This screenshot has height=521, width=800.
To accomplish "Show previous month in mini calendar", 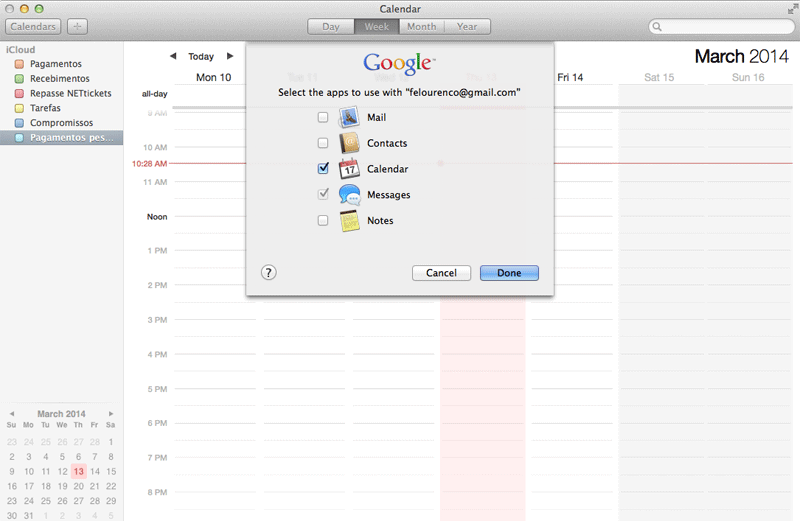I will click(x=12, y=414).
